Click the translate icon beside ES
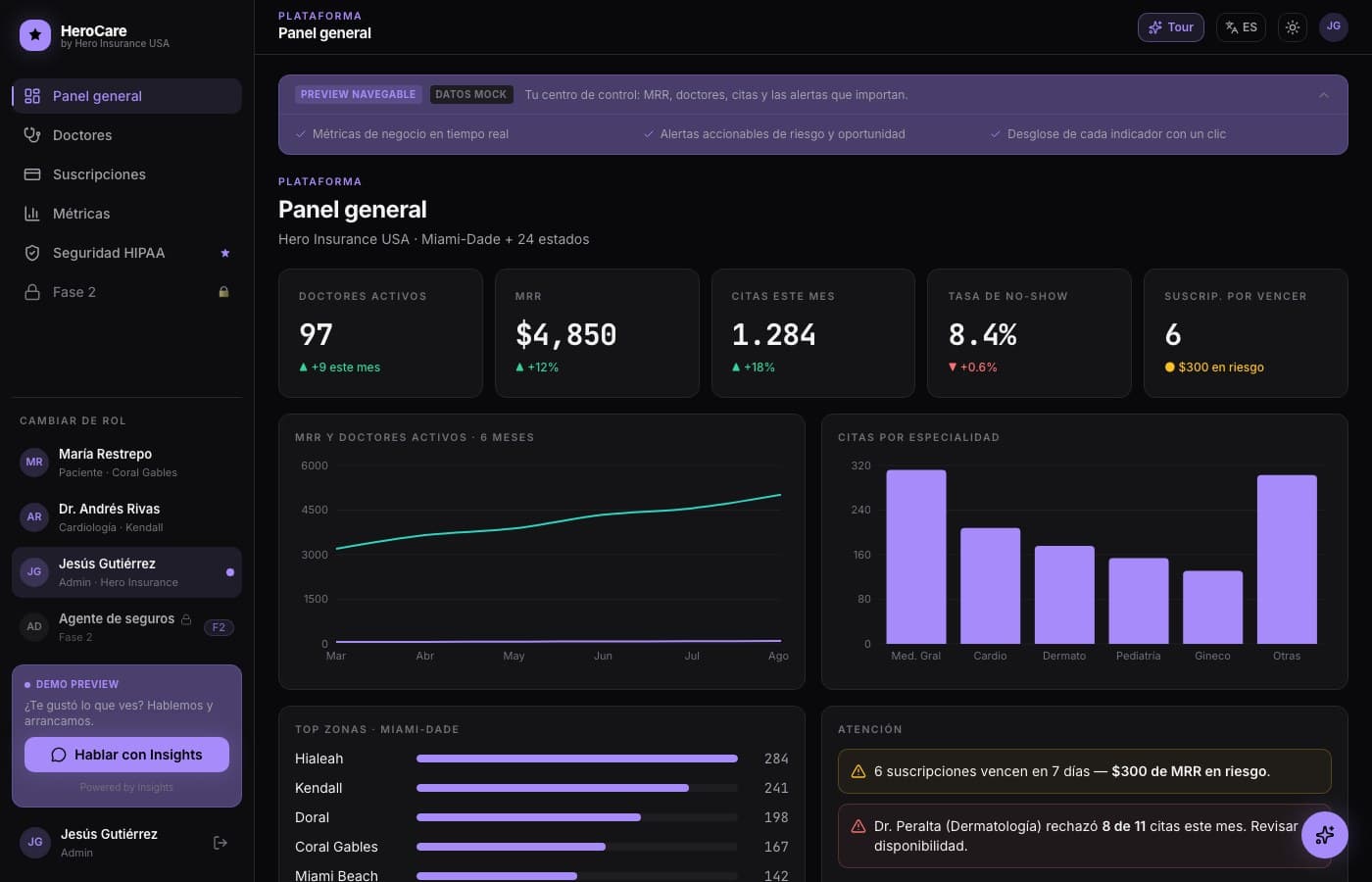The width and height of the screenshot is (1372, 882). tap(1232, 27)
